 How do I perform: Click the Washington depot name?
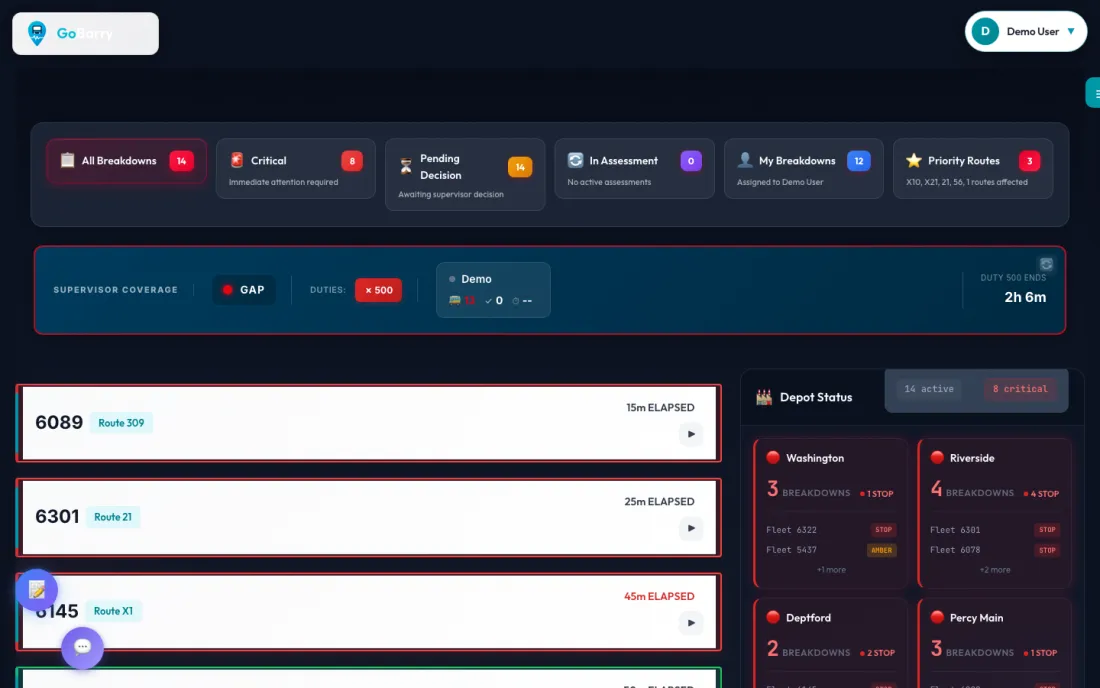[x=815, y=458]
